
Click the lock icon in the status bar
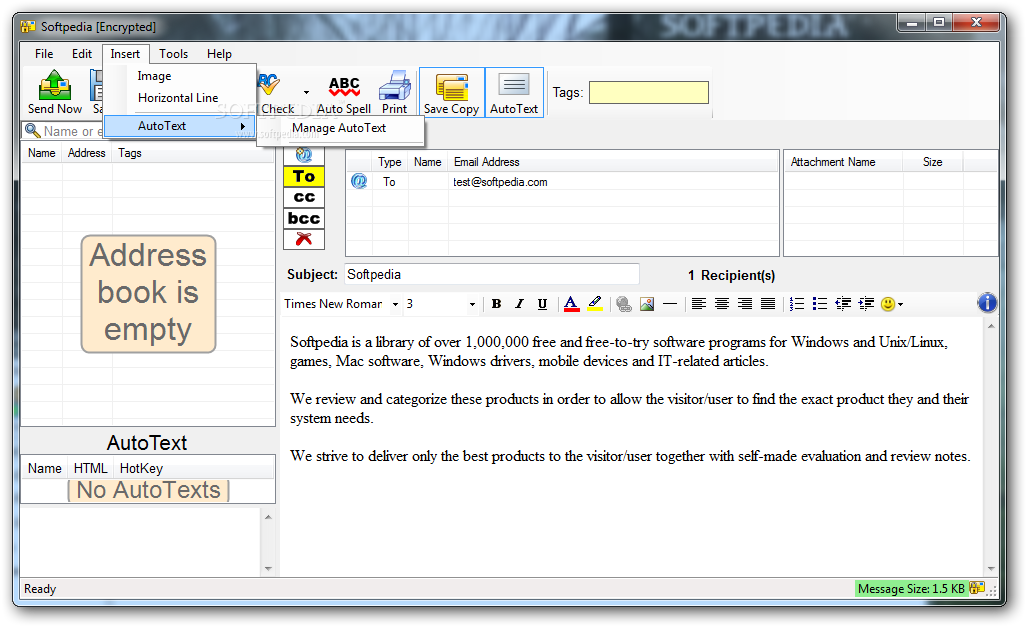point(977,588)
